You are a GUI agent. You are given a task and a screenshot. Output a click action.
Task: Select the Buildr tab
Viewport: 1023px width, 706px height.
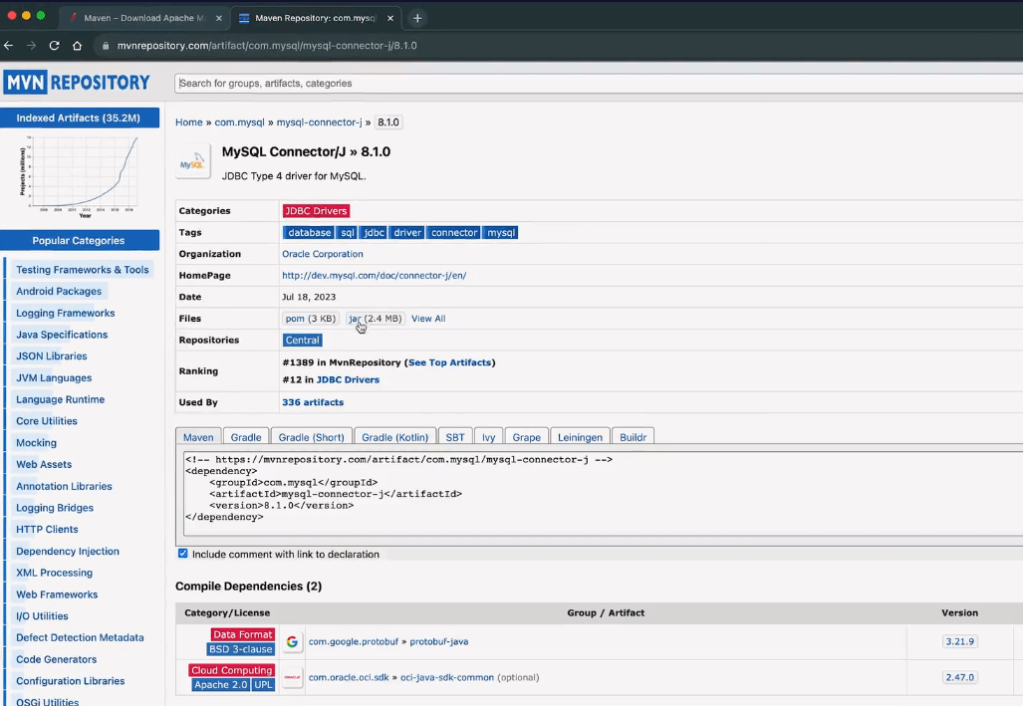[633, 437]
